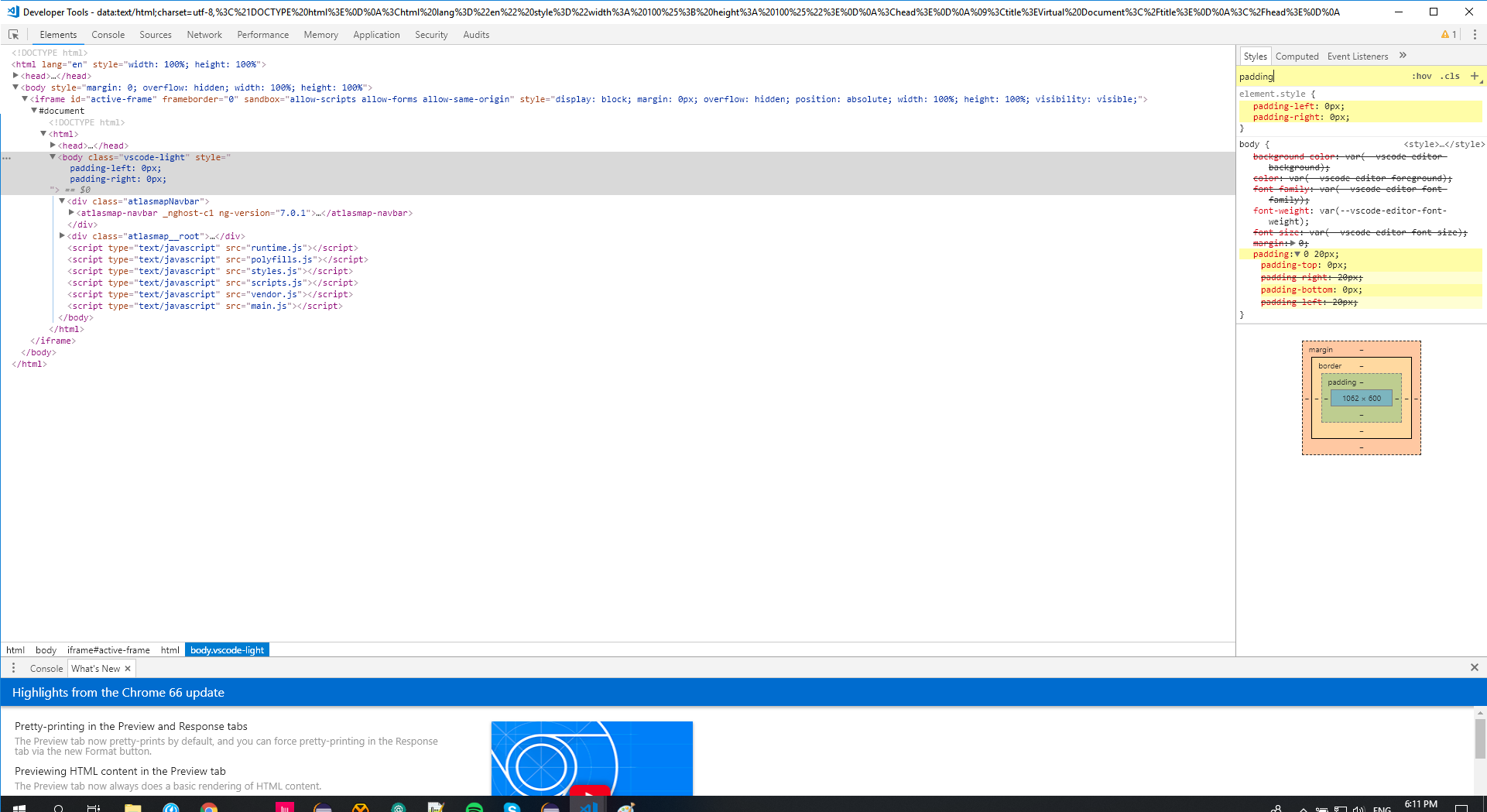The width and height of the screenshot is (1487, 812).
Task: Open the Console panel tab
Action: 108,35
